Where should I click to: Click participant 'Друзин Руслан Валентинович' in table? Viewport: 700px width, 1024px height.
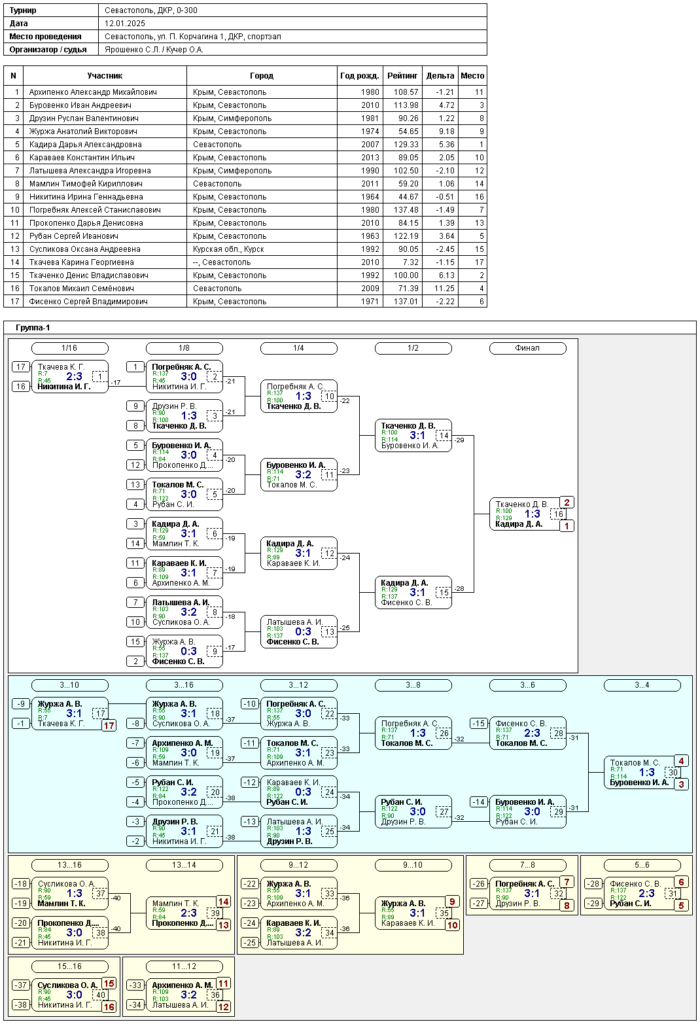click(84, 118)
